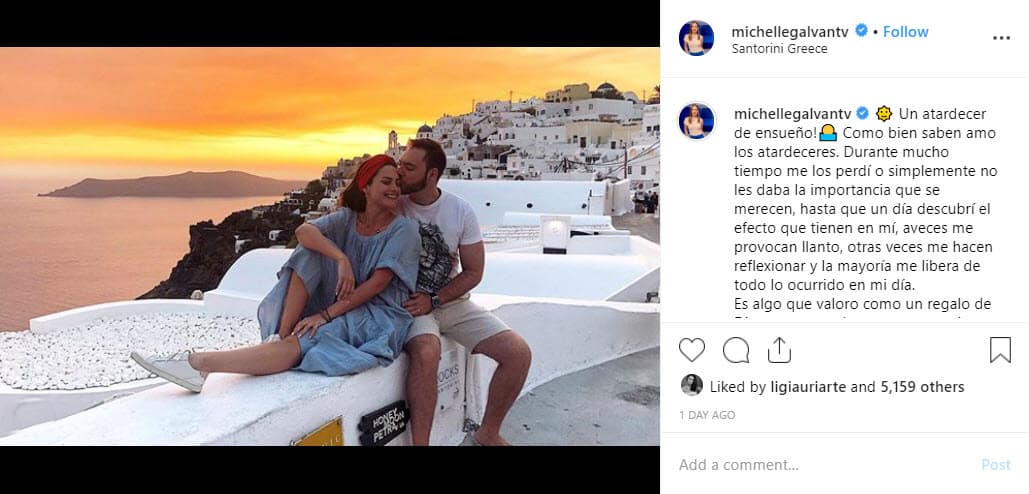This screenshot has width=1029, height=494.
Task: Open comments via speech bubble icon
Action: click(736, 350)
